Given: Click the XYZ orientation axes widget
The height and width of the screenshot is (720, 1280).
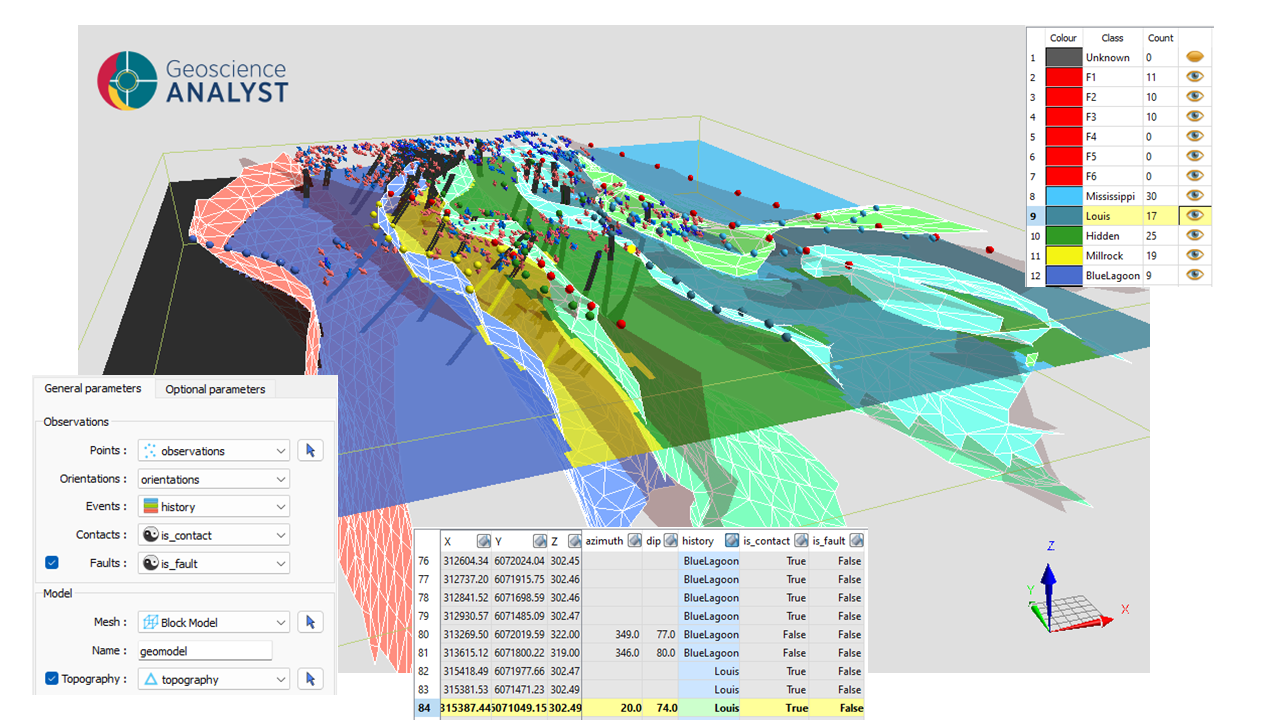Looking at the screenshot, I should [x=1070, y=600].
